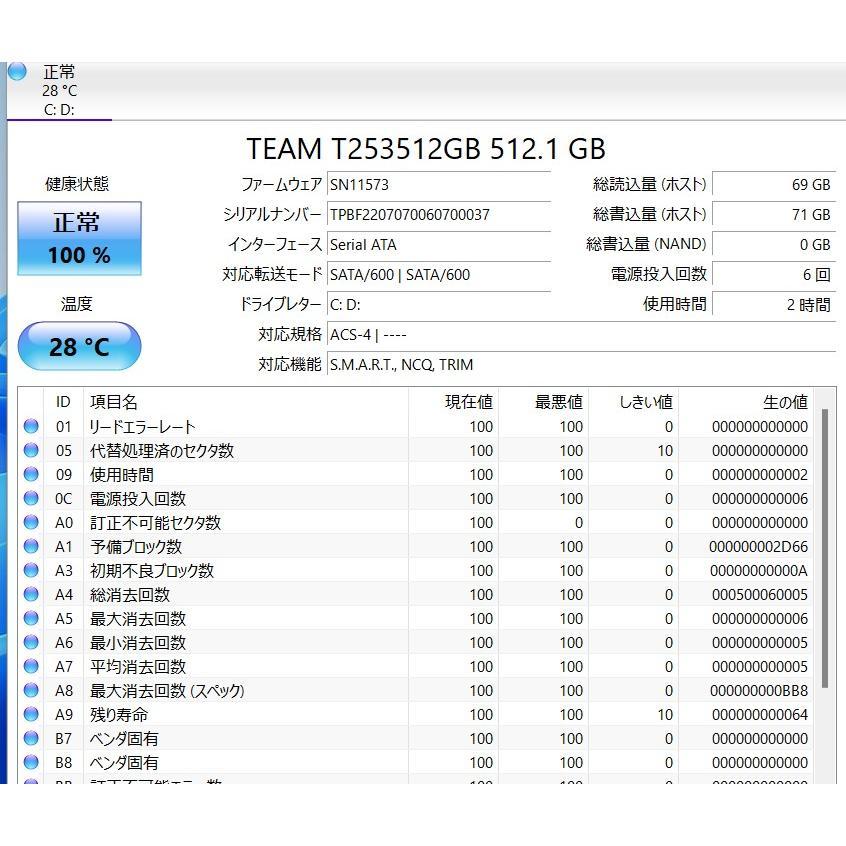Click the status dot for row 09 使用時間

coord(31,474)
